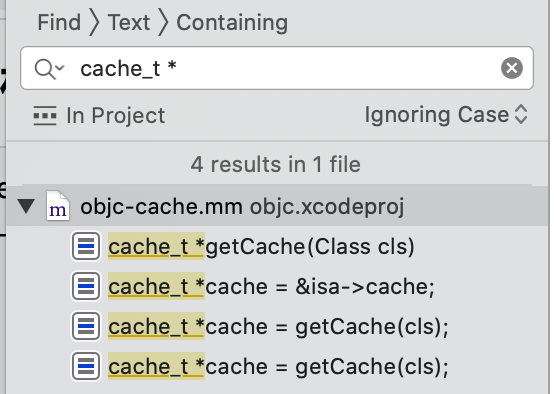Open the first cache = getCache(cls); result
This screenshot has height=394, width=554.
[278, 326]
